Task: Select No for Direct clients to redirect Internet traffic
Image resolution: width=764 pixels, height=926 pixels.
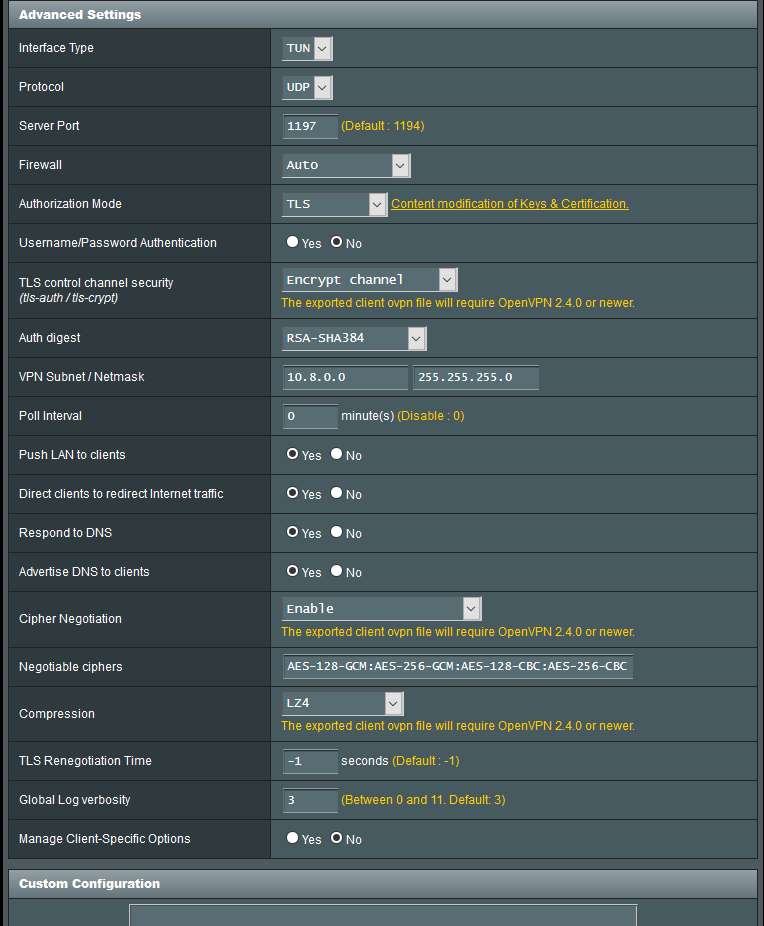Action: click(337, 493)
